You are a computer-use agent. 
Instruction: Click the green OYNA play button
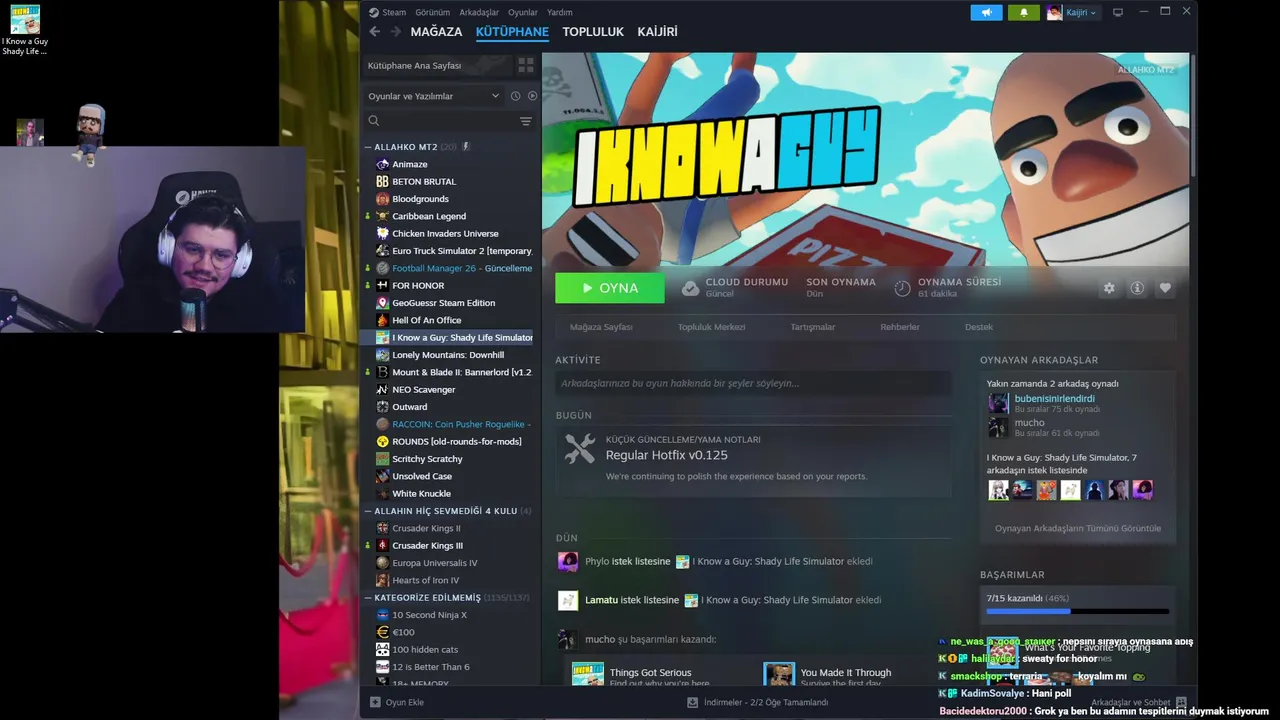coord(610,288)
